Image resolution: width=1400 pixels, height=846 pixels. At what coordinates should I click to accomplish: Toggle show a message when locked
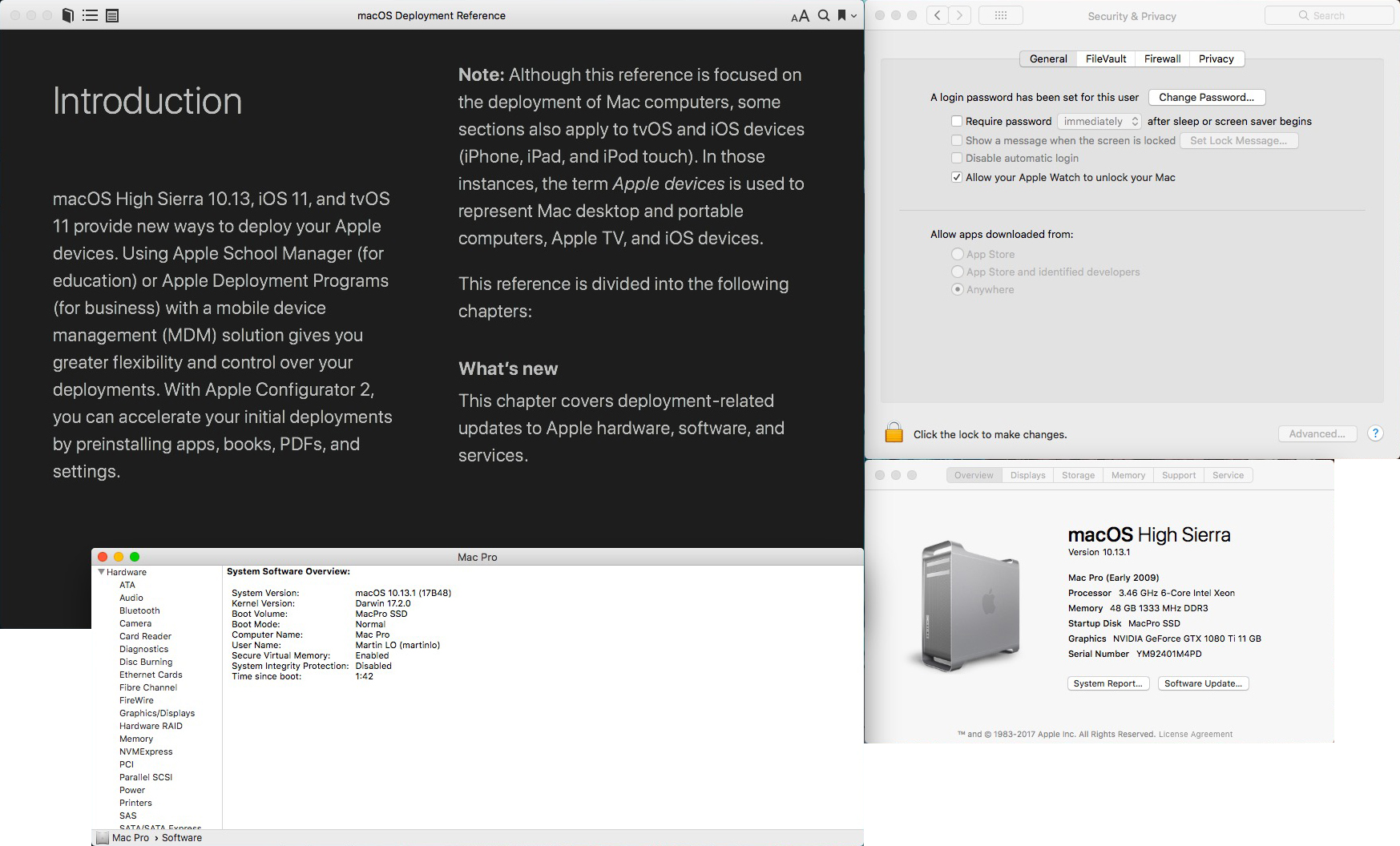tap(957, 140)
